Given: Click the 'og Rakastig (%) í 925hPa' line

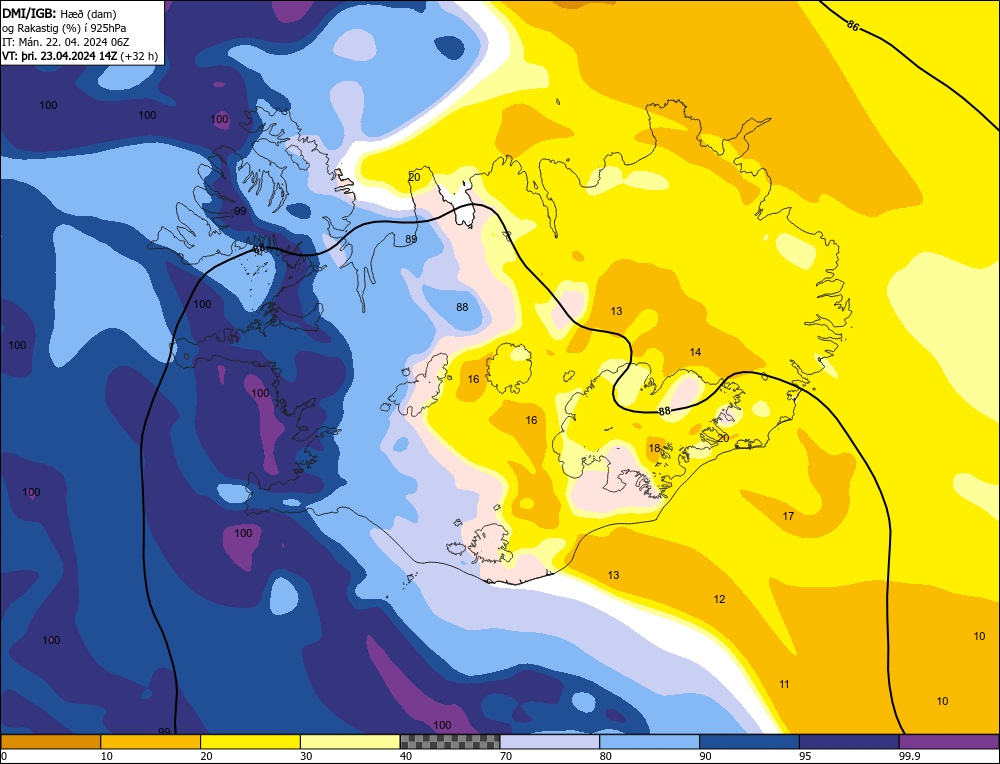Looking at the screenshot, I should pyautogui.click(x=64, y=28).
